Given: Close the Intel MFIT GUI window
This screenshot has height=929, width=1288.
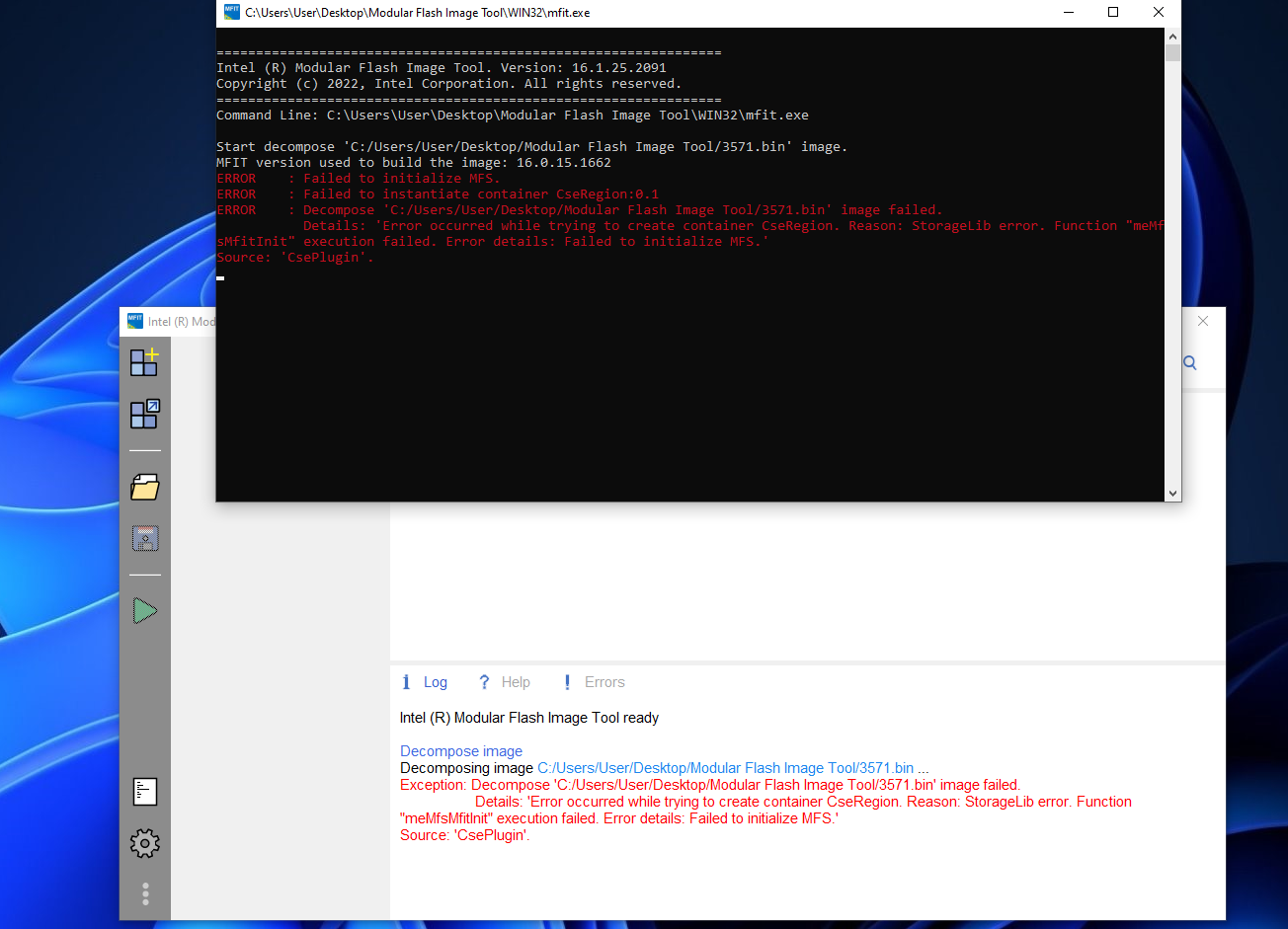Looking at the screenshot, I should (x=1203, y=321).
